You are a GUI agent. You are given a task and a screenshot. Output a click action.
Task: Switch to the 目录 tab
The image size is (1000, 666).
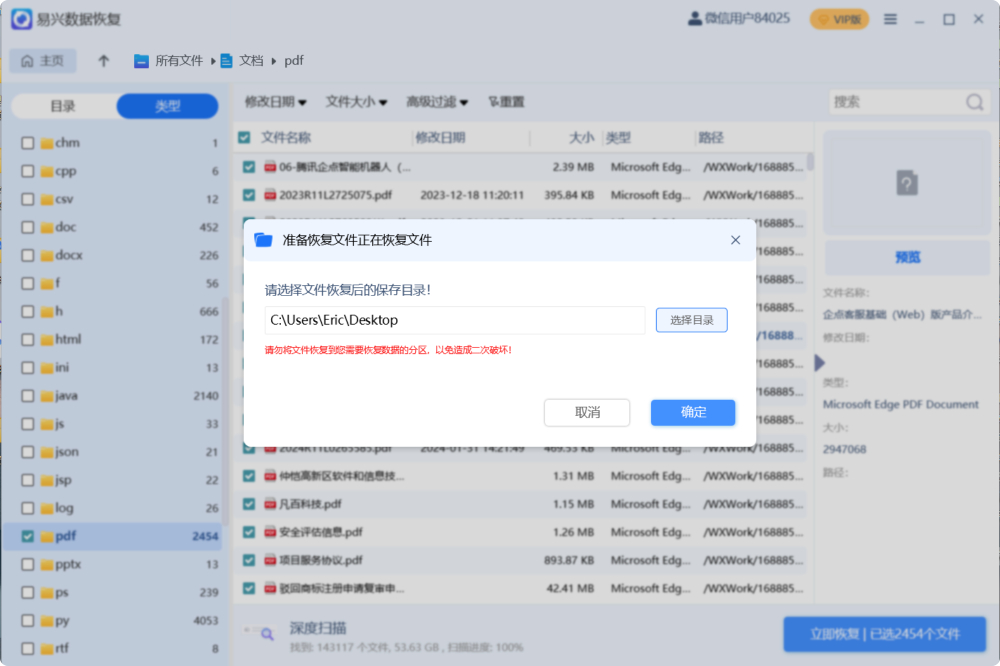[63, 105]
